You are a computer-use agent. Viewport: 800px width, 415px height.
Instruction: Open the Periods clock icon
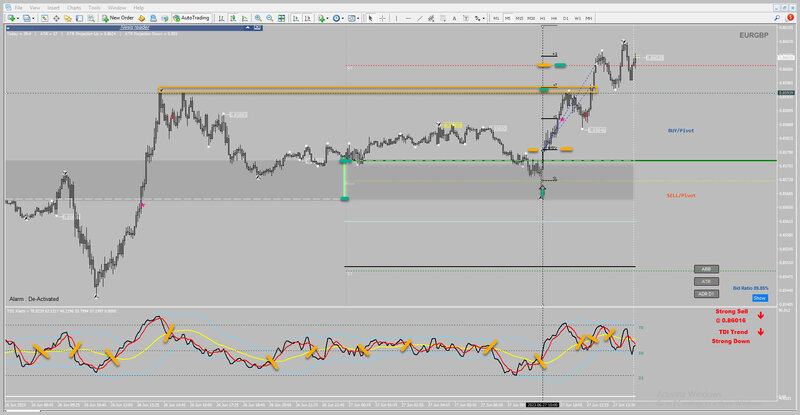(336, 18)
